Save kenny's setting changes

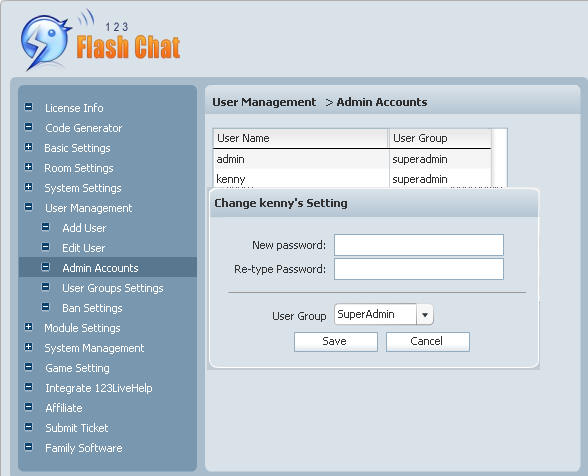[x=336, y=341]
